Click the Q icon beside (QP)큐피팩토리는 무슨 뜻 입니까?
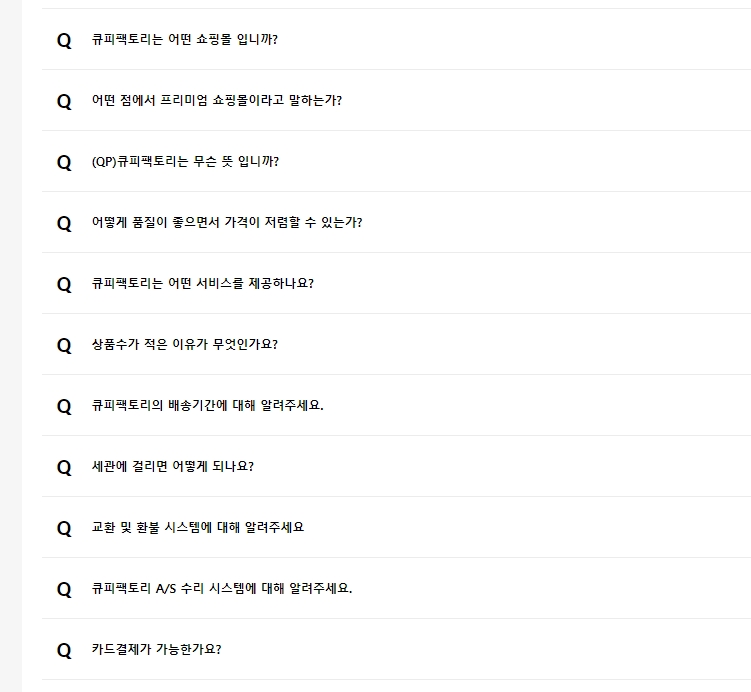This screenshot has width=751, height=692. (64, 162)
